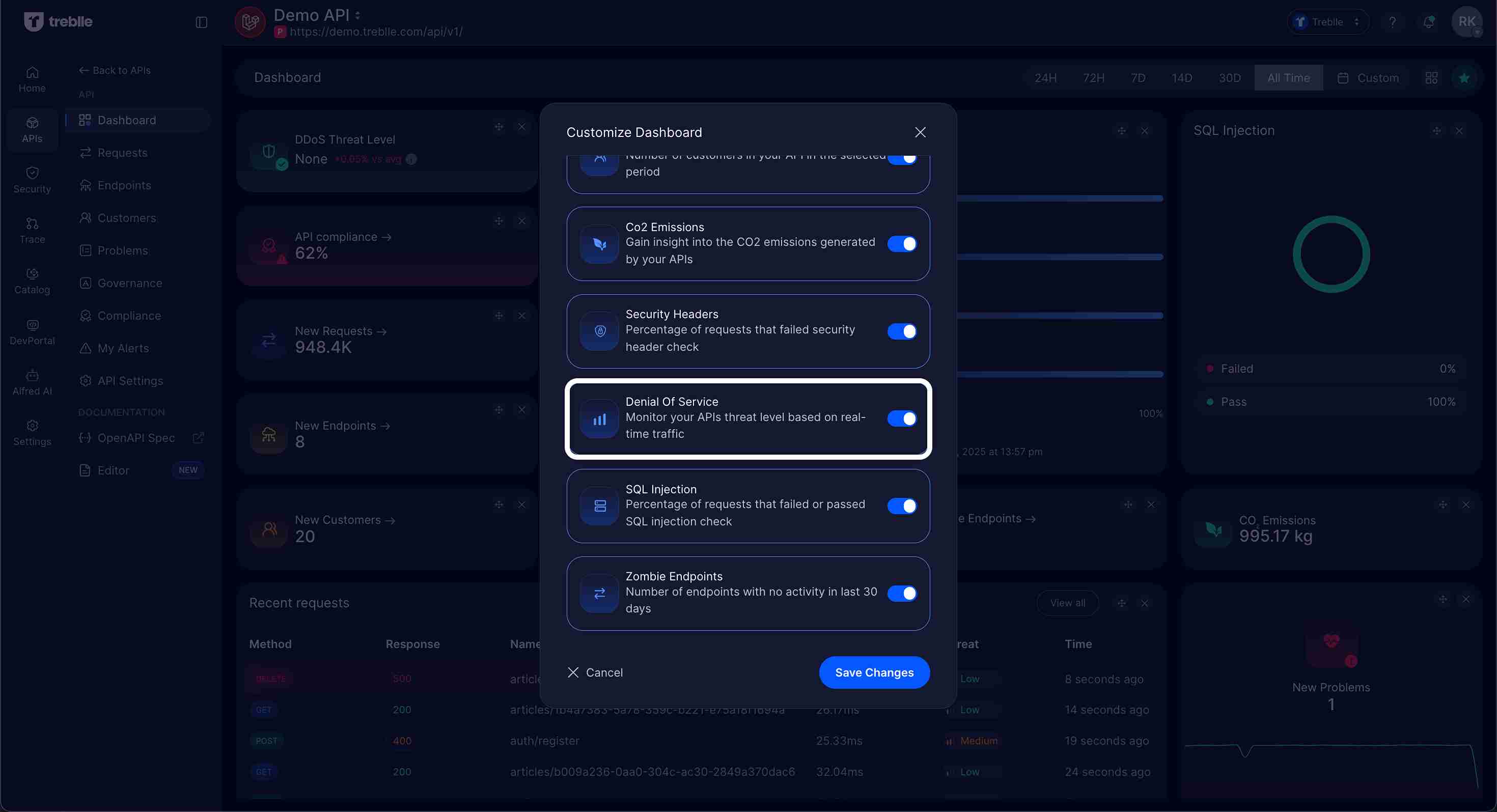The image size is (1497, 812).
Task: Open the help icon in the top bar
Action: (x=1393, y=21)
